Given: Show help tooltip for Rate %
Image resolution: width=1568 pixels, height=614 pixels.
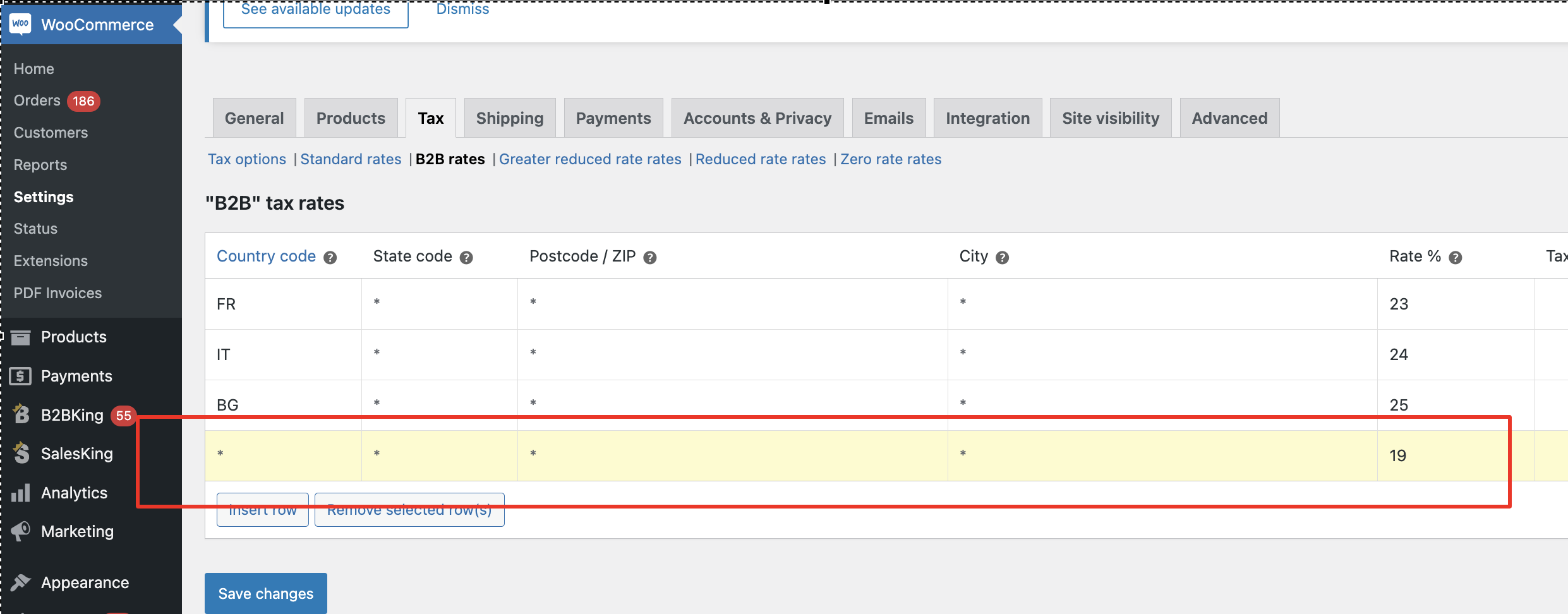Looking at the screenshot, I should tap(1456, 258).
